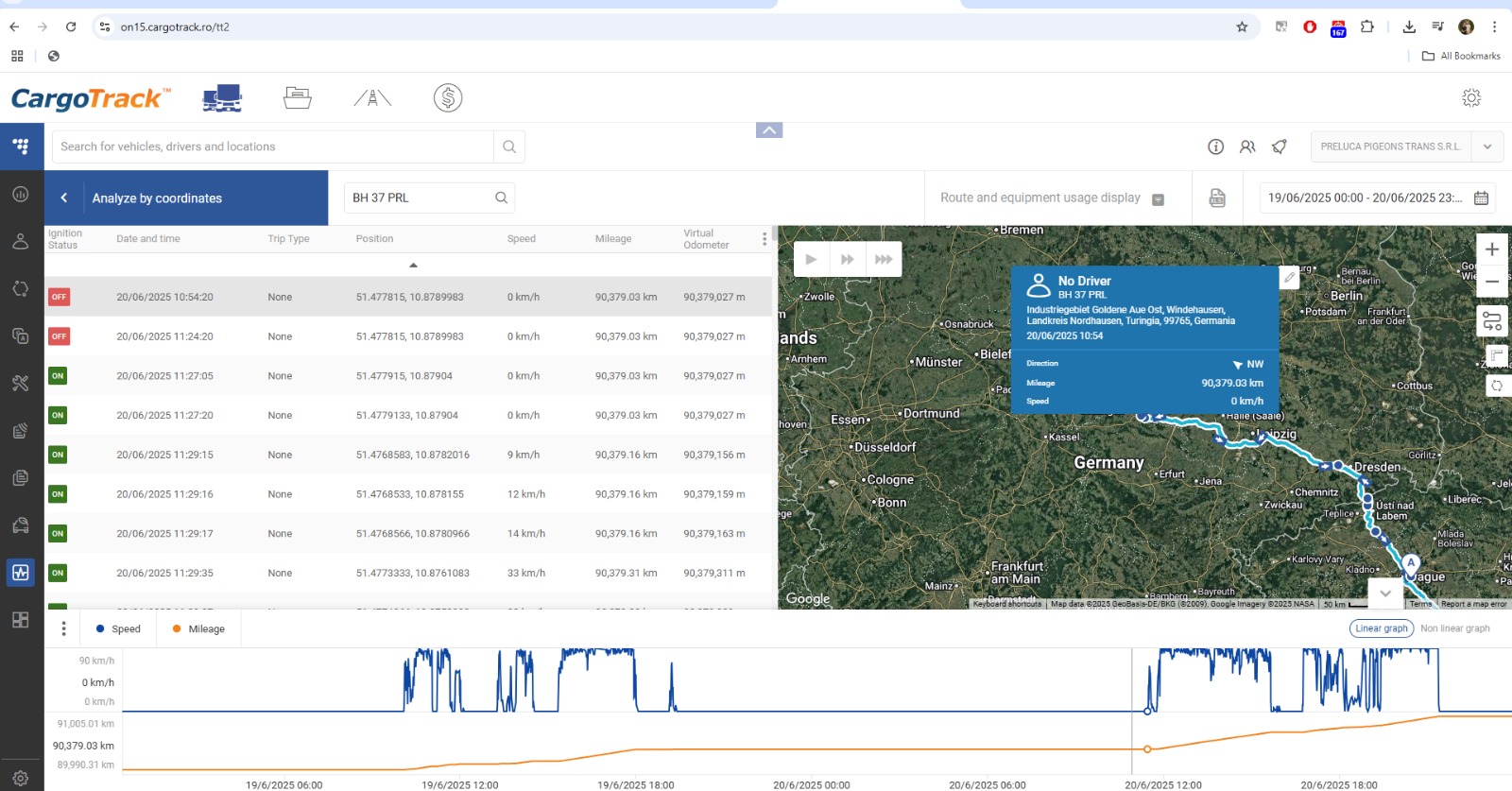
Task: Zoom in on the map
Action: click(x=1492, y=249)
